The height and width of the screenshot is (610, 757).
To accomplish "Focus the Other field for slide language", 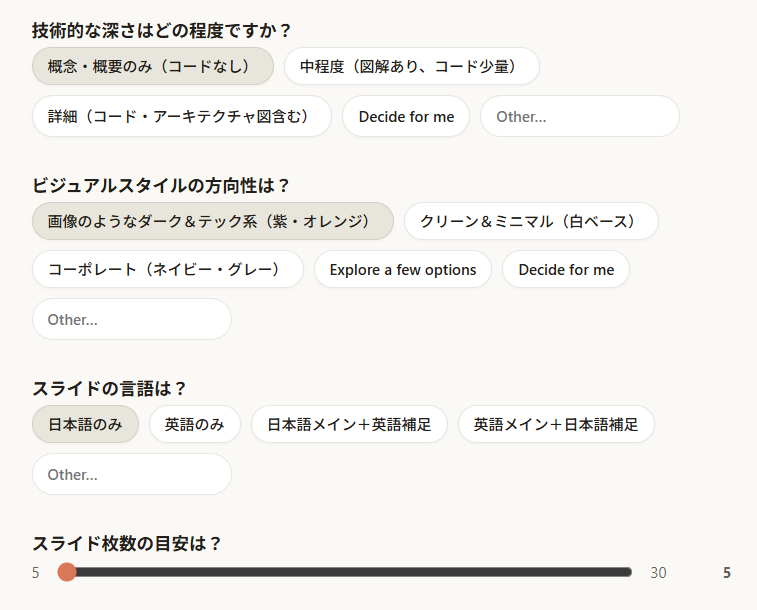I will coord(132,474).
